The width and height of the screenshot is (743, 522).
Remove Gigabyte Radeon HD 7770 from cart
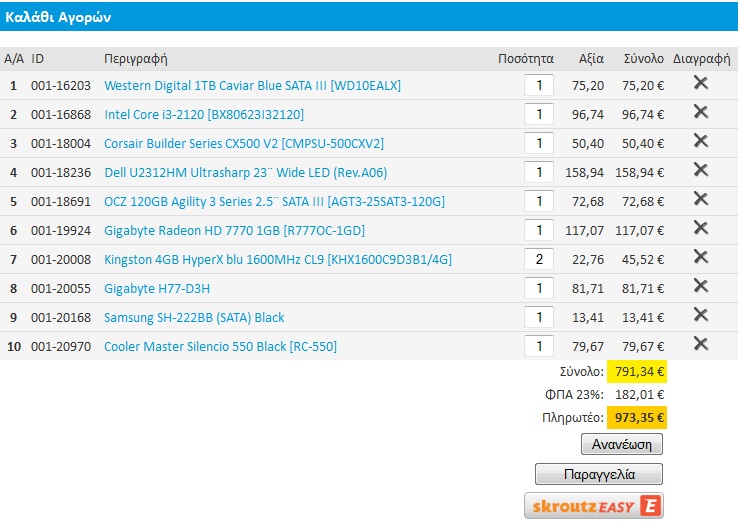pos(700,228)
